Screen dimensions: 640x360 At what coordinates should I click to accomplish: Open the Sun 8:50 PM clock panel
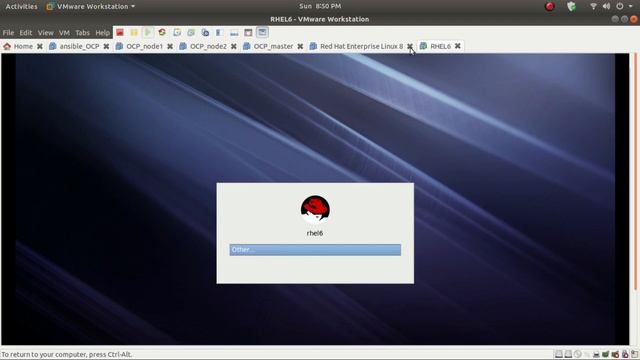[x=320, y=6]
